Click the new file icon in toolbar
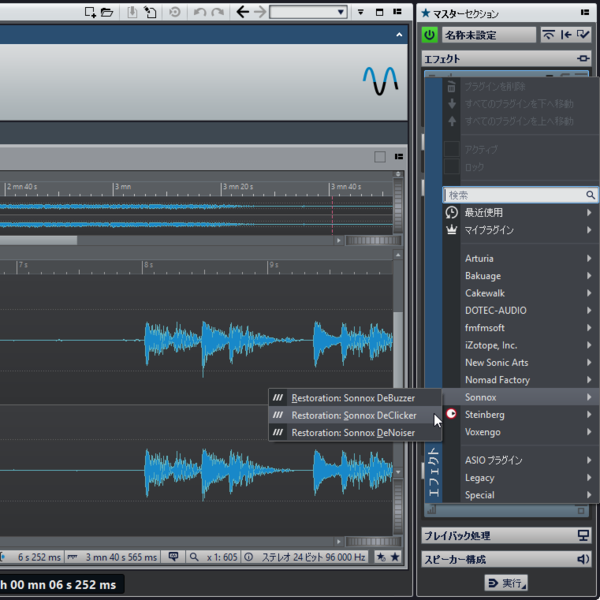This screenshot has width=600, height=600. tap(90, 12)
